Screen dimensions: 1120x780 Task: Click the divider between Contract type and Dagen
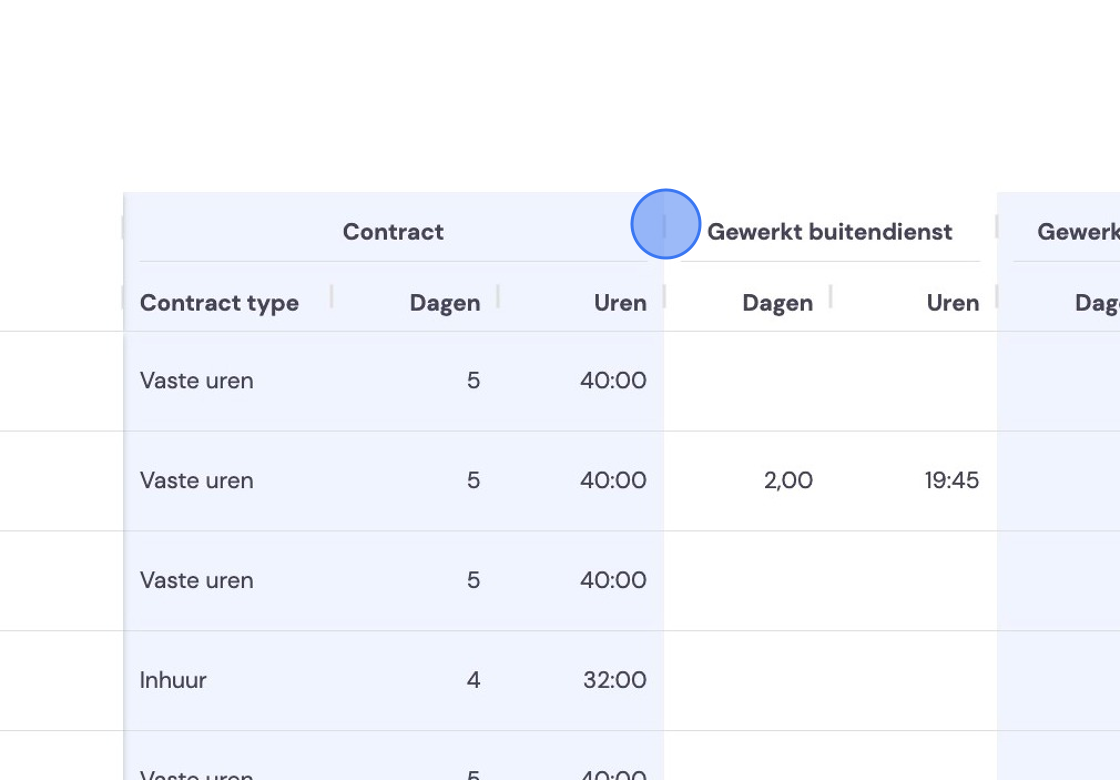click(x=331, y=296)
